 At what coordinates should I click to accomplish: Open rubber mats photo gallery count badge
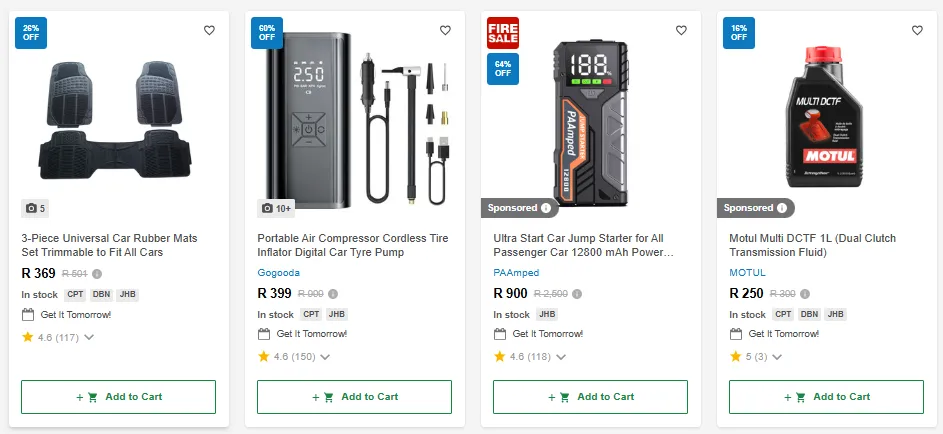click(x=36, y=208)
